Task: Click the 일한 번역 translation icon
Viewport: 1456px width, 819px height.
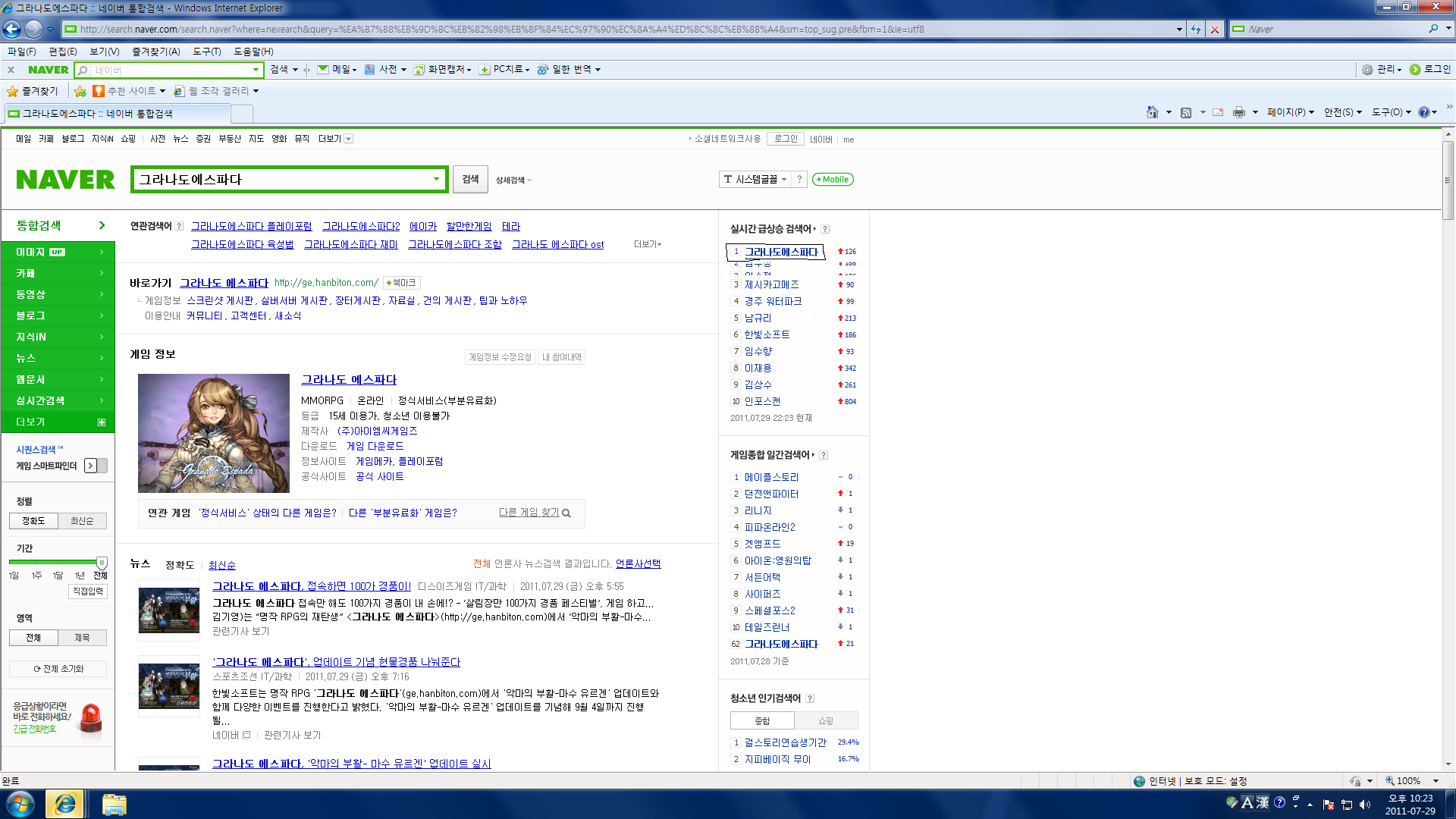Action: (x=543, y=69)
